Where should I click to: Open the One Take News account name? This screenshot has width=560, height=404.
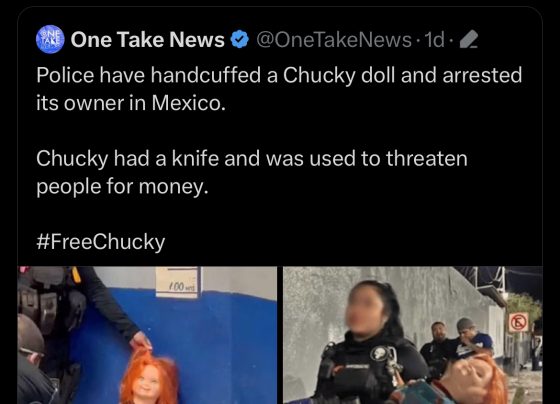click(x=148, y=39)
